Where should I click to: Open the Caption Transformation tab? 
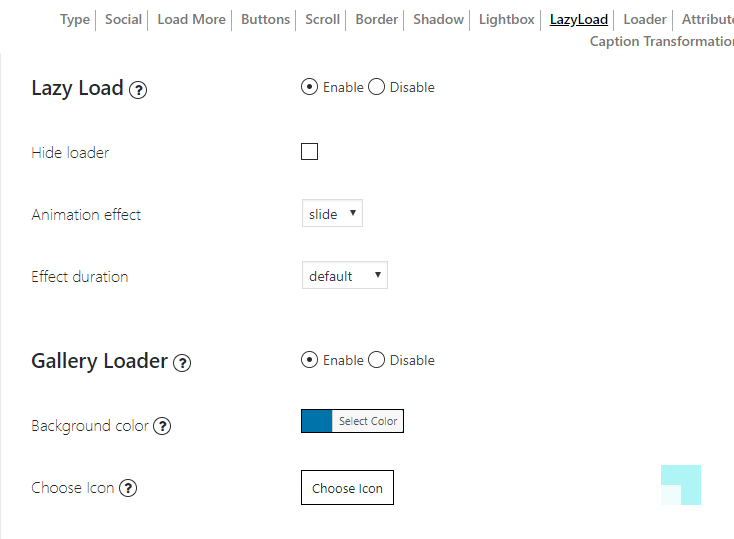tap(662, 41)
